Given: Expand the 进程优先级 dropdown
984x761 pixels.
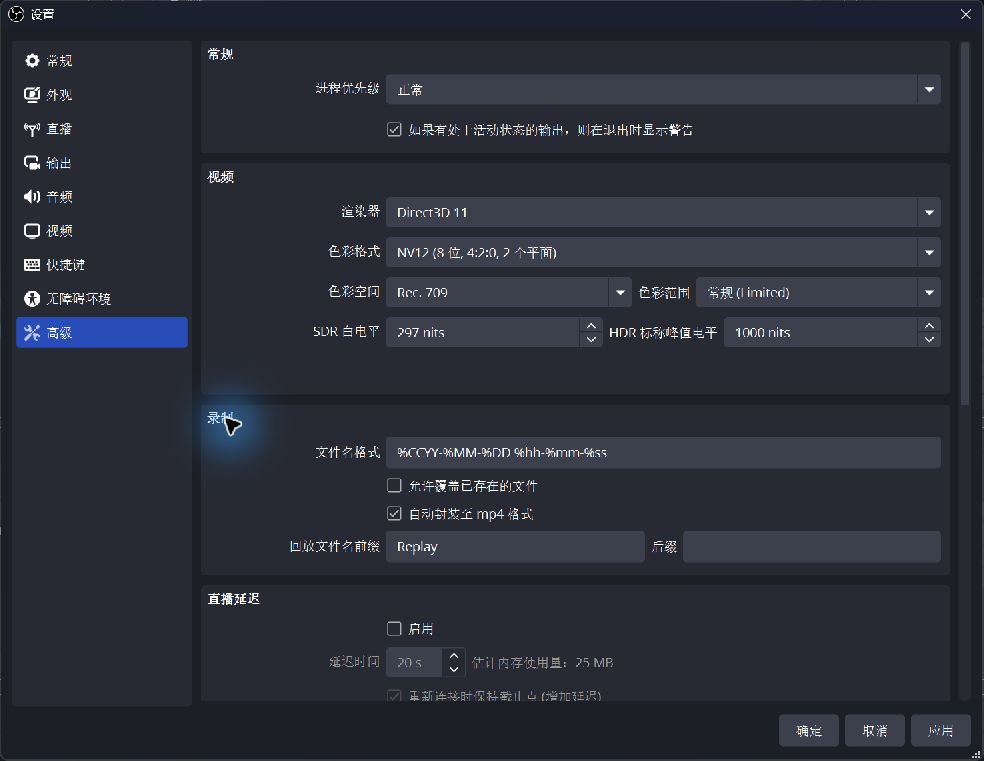Looking at the screenshot, I should [x=663, y=90].
